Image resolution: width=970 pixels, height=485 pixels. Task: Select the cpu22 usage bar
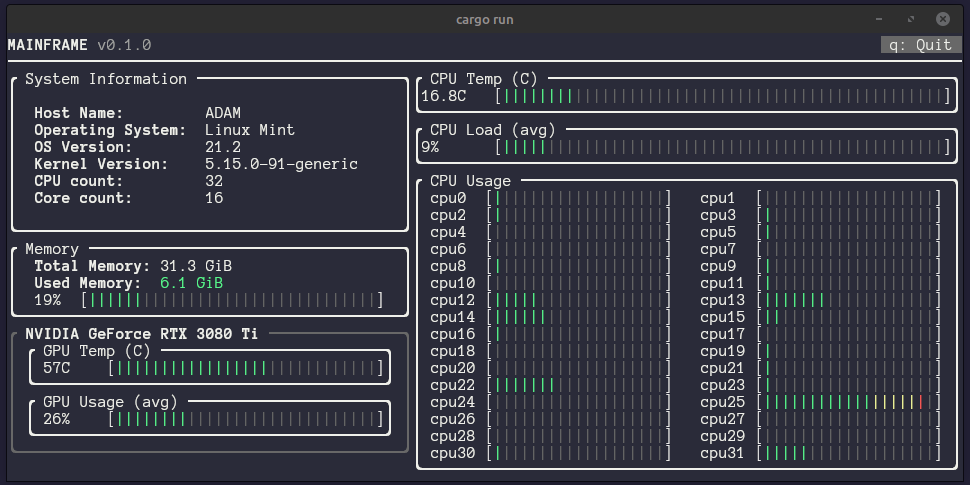click(x=578, y=385)
